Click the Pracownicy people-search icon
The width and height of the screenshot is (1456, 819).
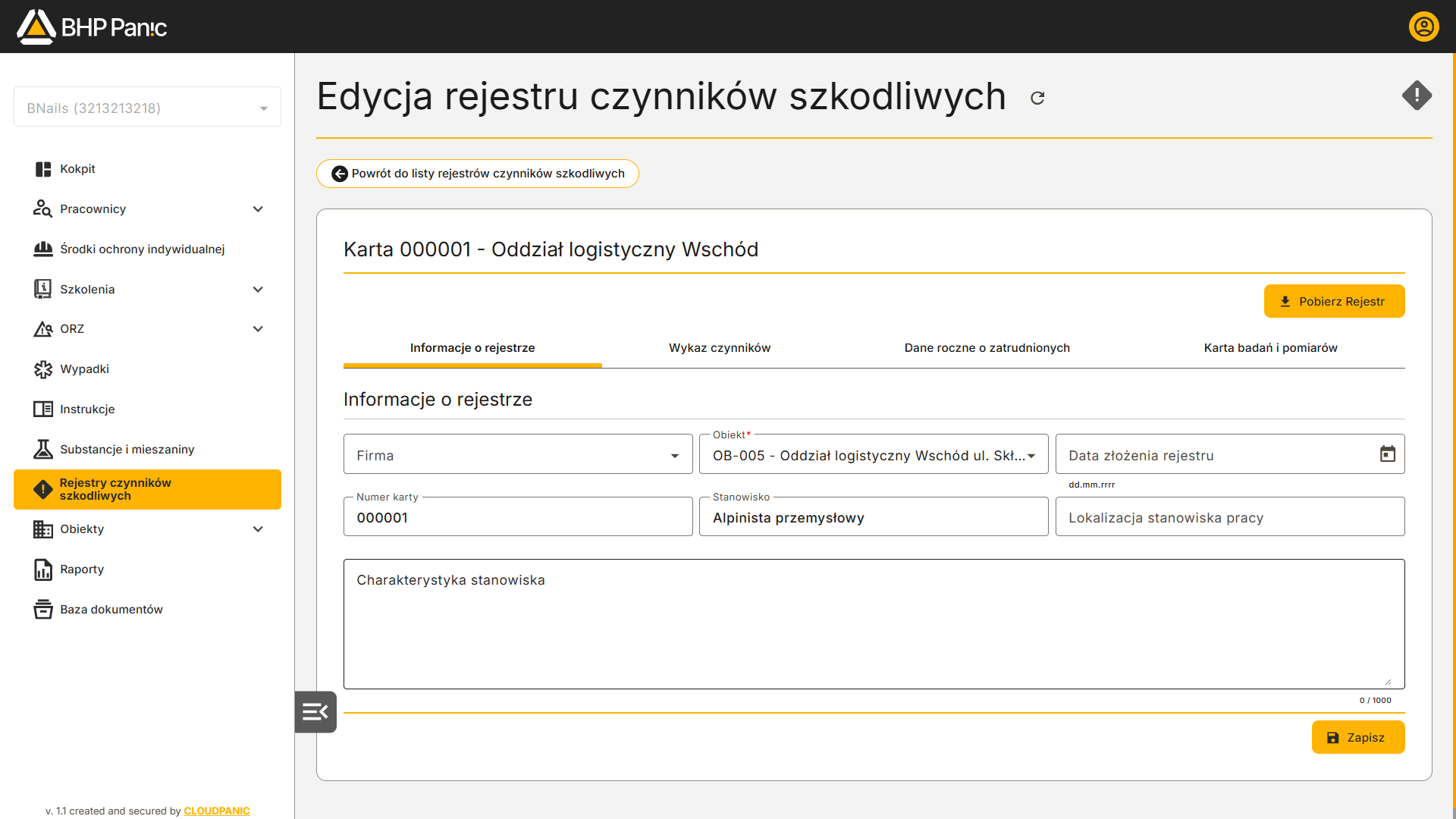(x=43, y=209)
